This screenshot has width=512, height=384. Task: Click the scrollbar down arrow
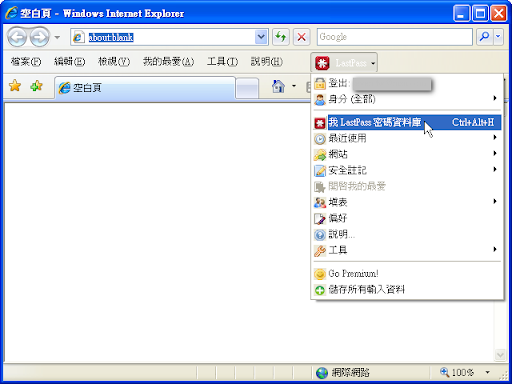coord(500,355)
